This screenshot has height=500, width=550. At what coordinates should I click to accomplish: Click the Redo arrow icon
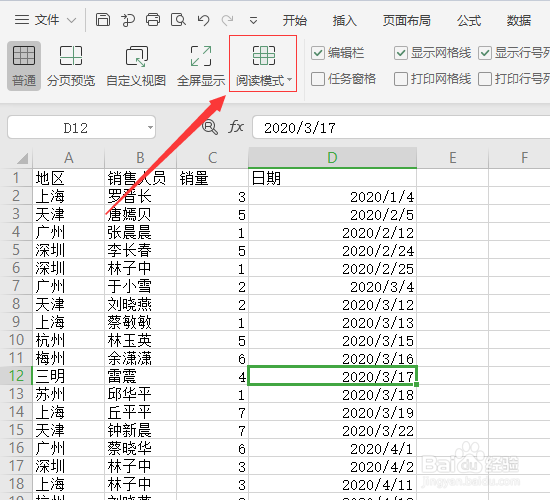[x=228, y=20]
